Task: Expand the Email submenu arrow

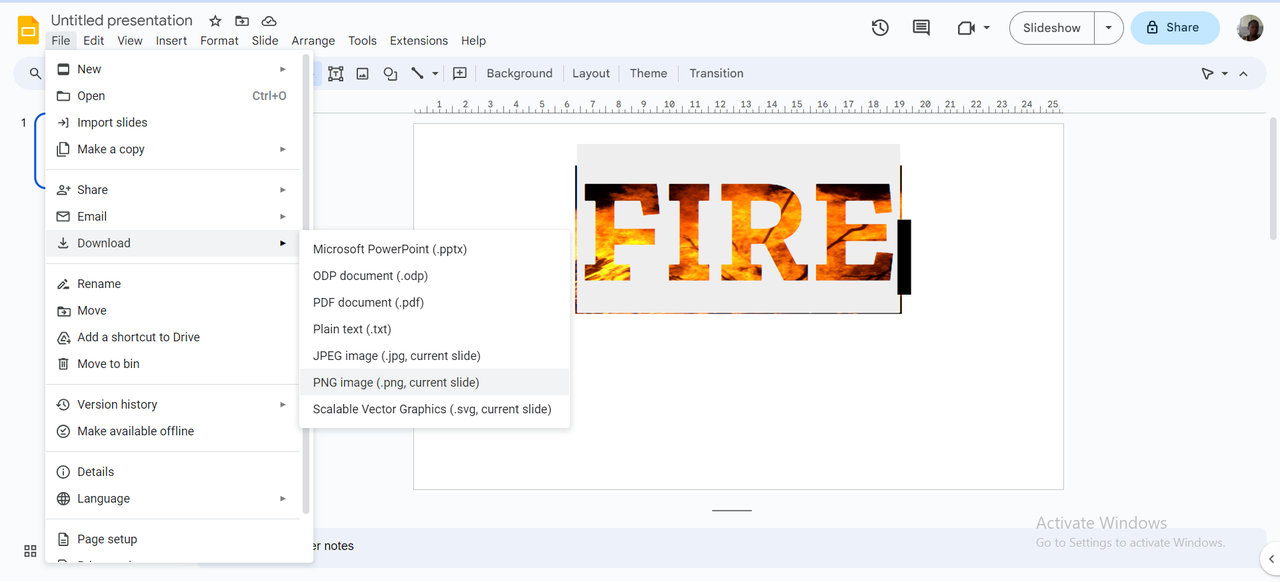Action: click(283, 216)
